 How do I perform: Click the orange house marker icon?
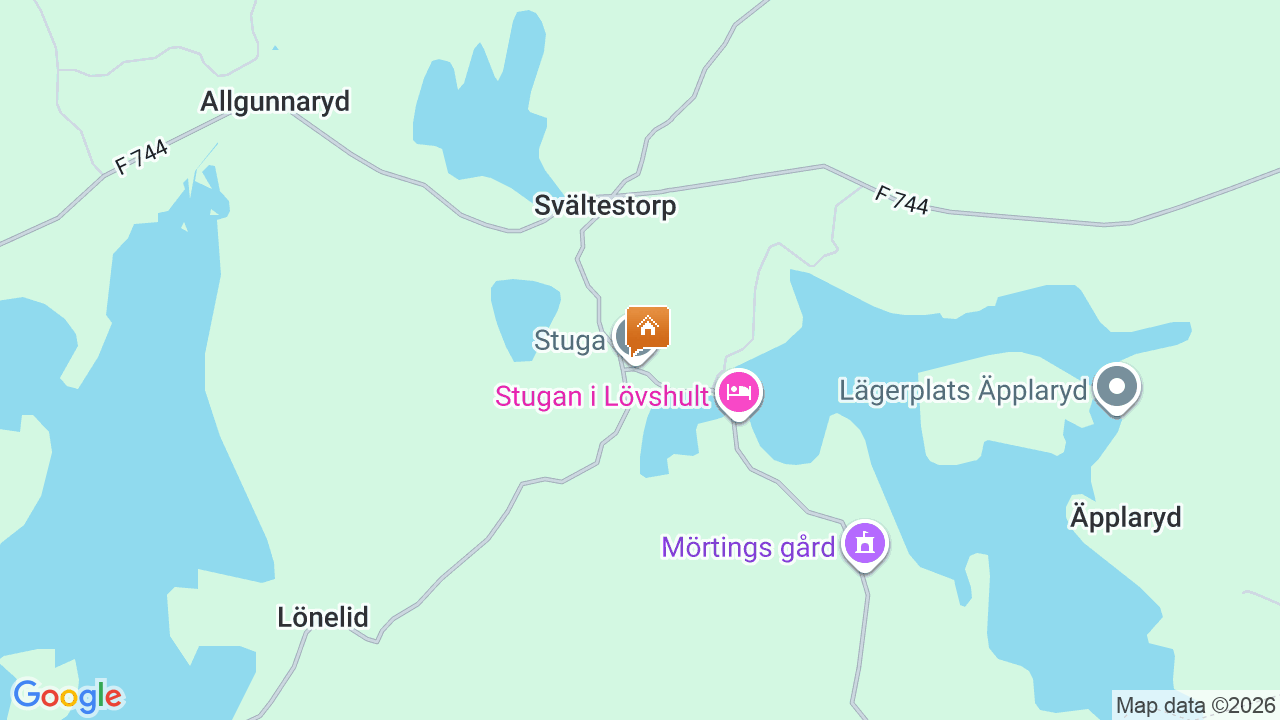tap(648, 328)
